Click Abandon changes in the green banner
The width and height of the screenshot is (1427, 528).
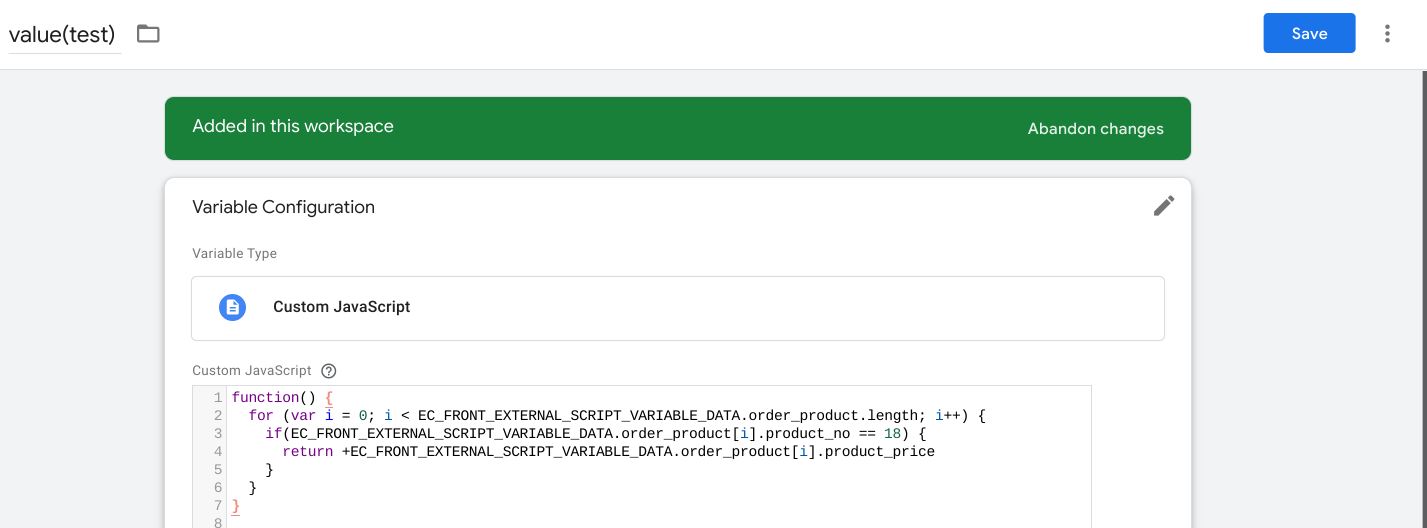(x=1095, y=129)
